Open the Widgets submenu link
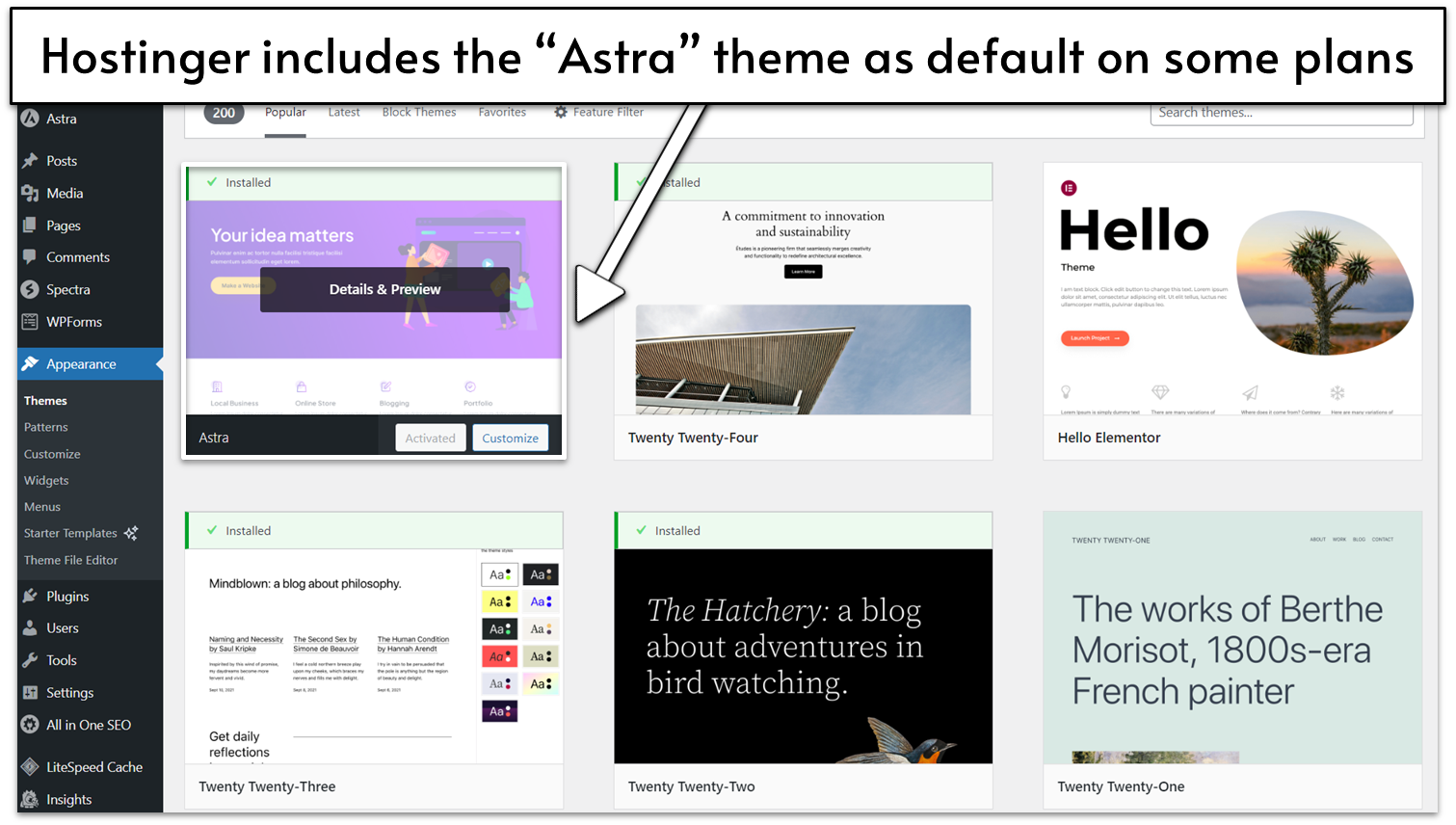Viewport: 1456px width, 825px height. 46,480
